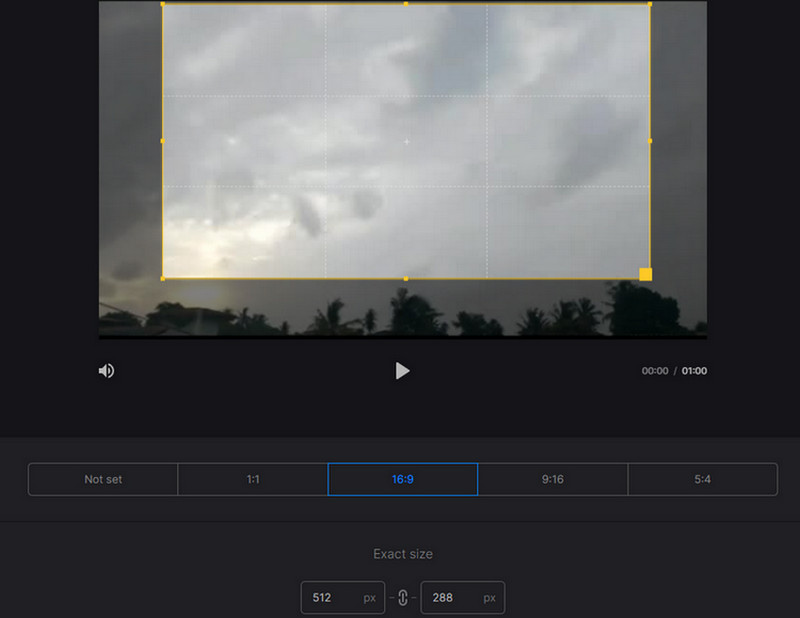This screenshot has width=800, height=618.
Task: Click the crop center crosshair marker
Action: point(407,141)
